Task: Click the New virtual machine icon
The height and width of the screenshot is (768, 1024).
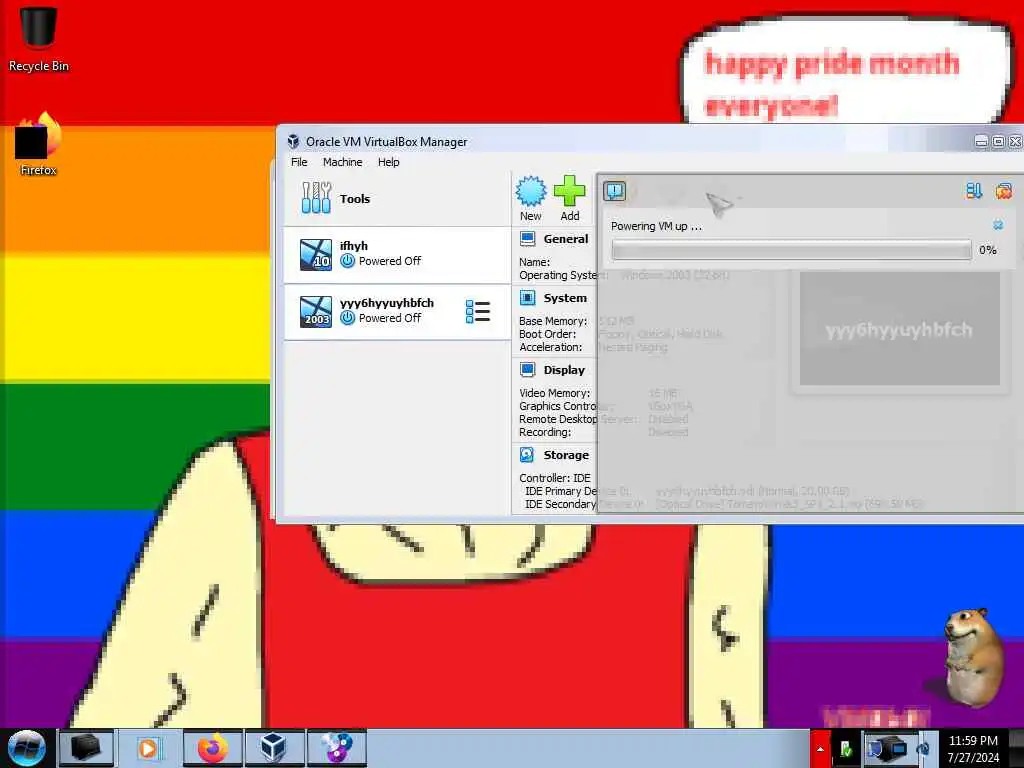Action: [530, 199]
